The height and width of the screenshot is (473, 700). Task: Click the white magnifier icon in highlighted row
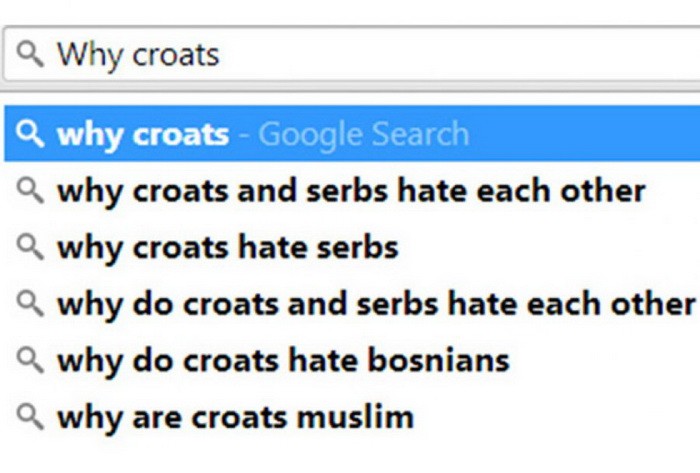click(x=31, y=134)
